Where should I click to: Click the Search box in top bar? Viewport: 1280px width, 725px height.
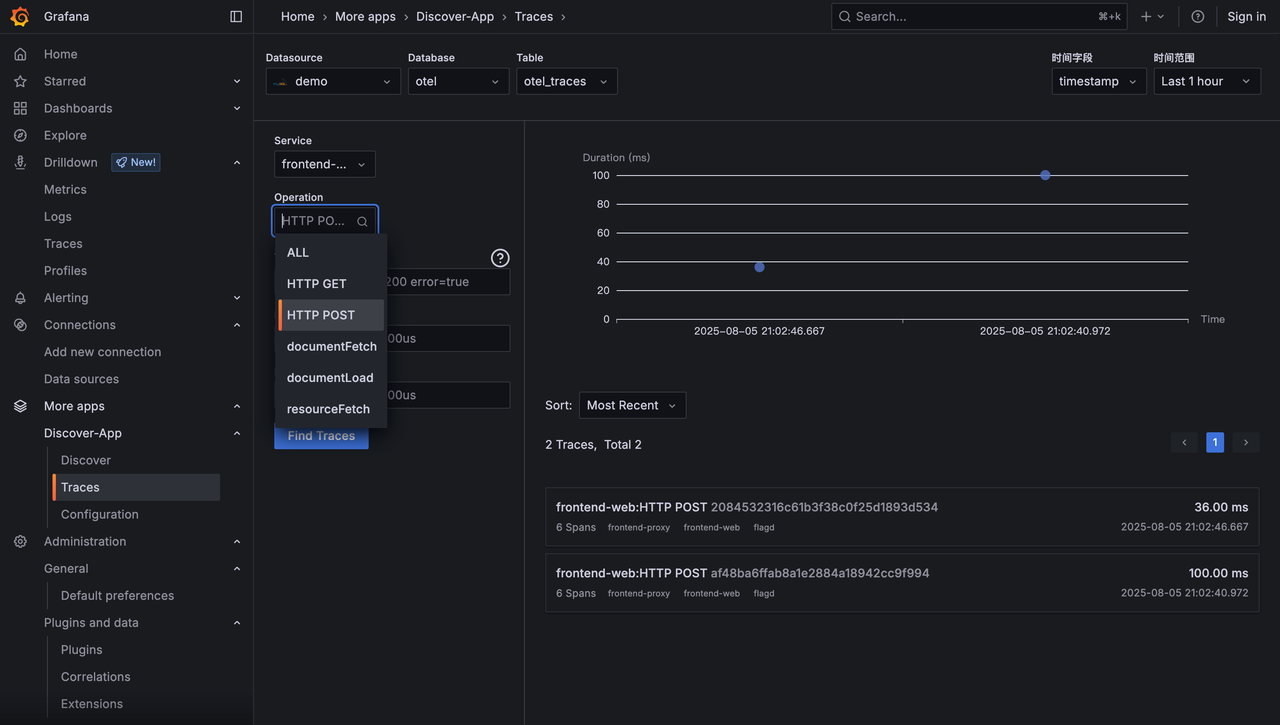pyautogui.click(x=979, y=16)
